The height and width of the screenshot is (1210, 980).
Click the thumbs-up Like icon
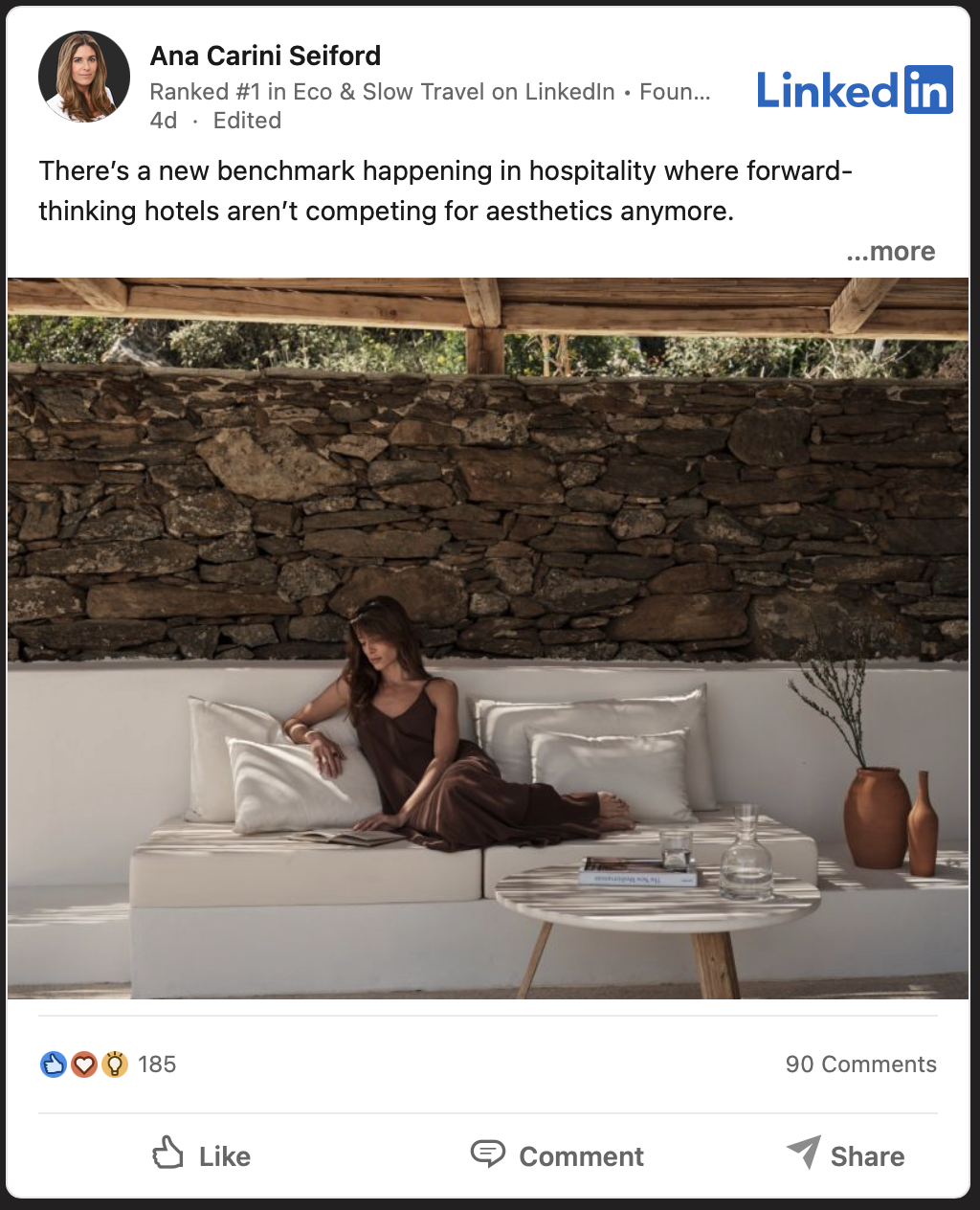(167, 1154)
